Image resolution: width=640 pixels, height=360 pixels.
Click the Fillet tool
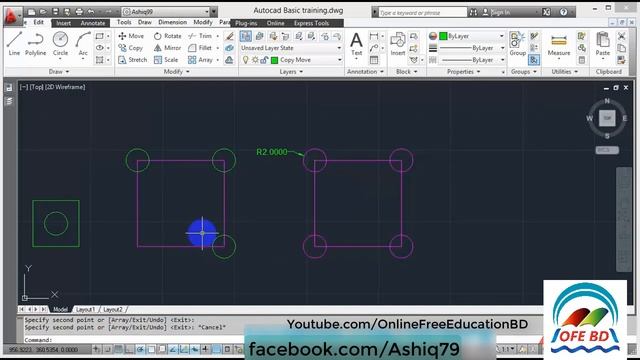tap(200, 48)
